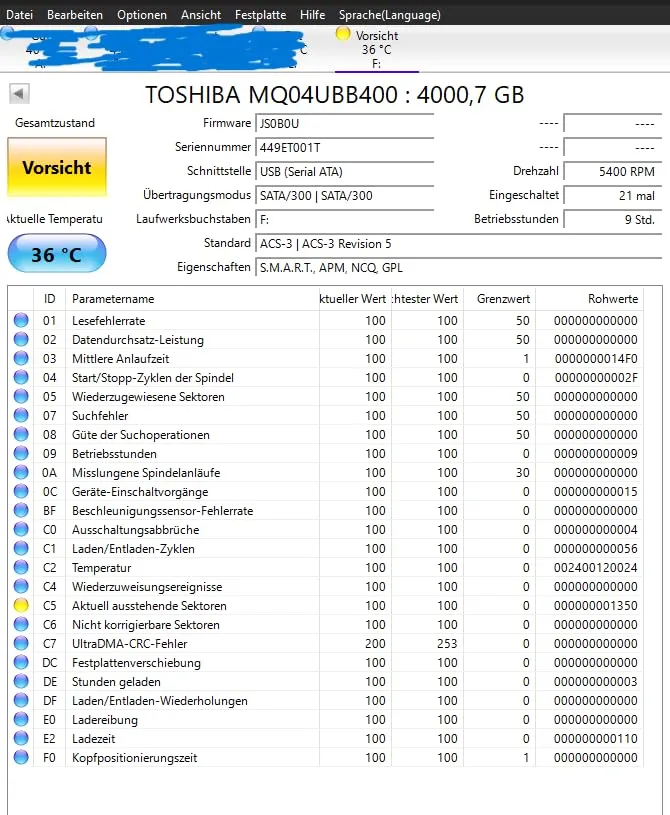Click the Grenzwert column header

click(500, 299)
